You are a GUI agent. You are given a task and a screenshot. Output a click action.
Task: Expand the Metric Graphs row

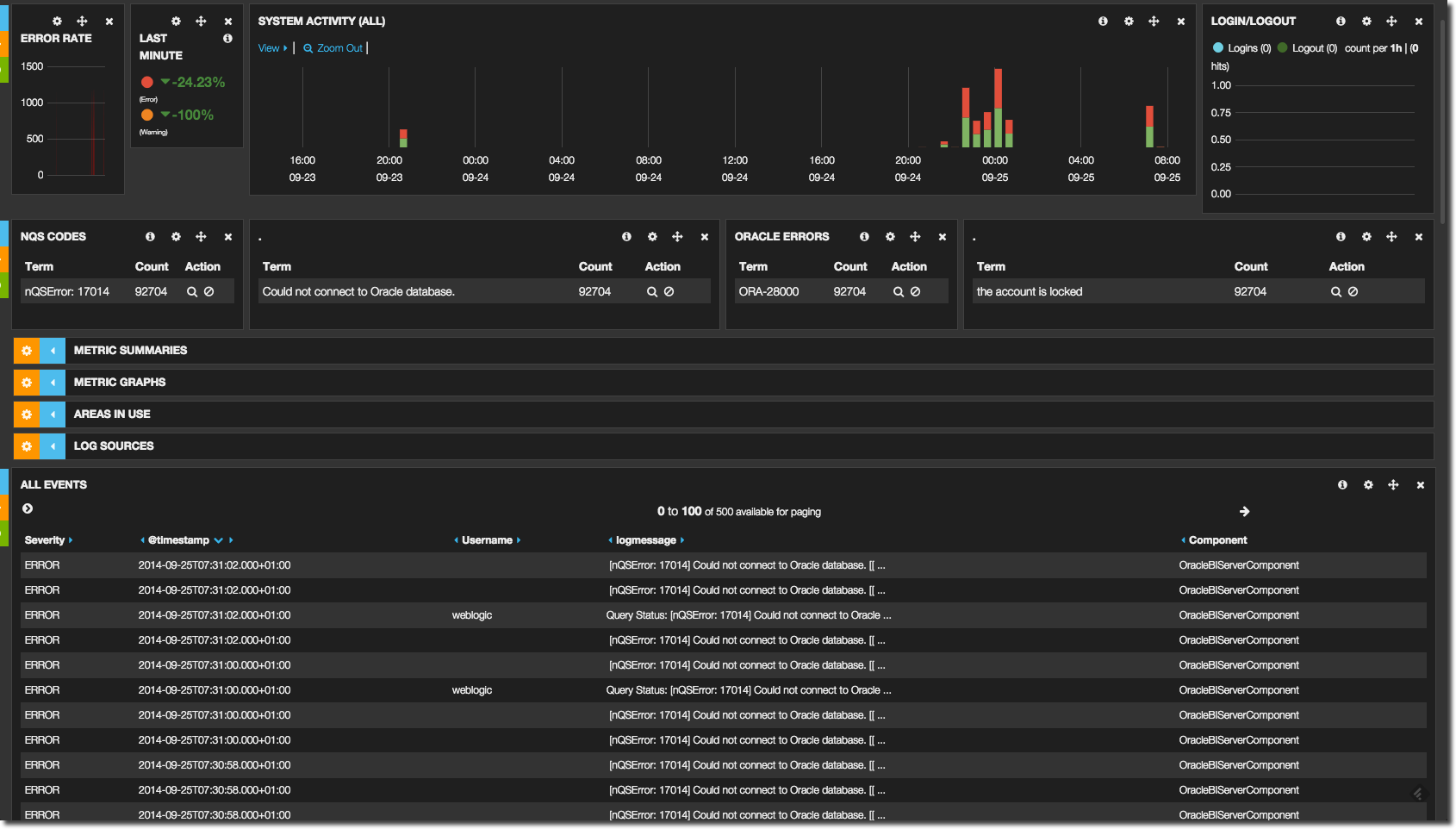pyautogui.click(x=53, y=383)
